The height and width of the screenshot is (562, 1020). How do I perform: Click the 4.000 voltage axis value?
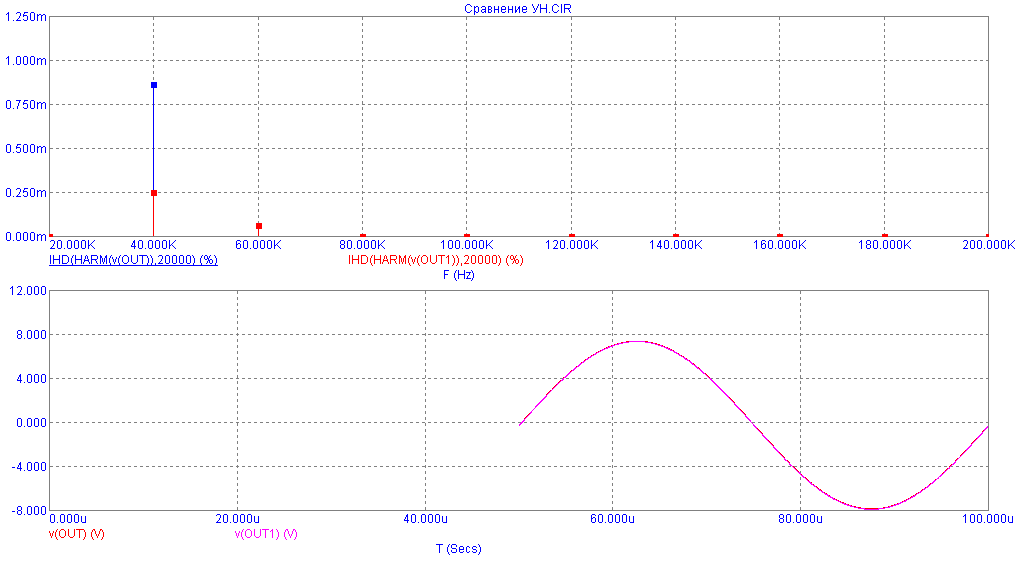tap(31, 379)
